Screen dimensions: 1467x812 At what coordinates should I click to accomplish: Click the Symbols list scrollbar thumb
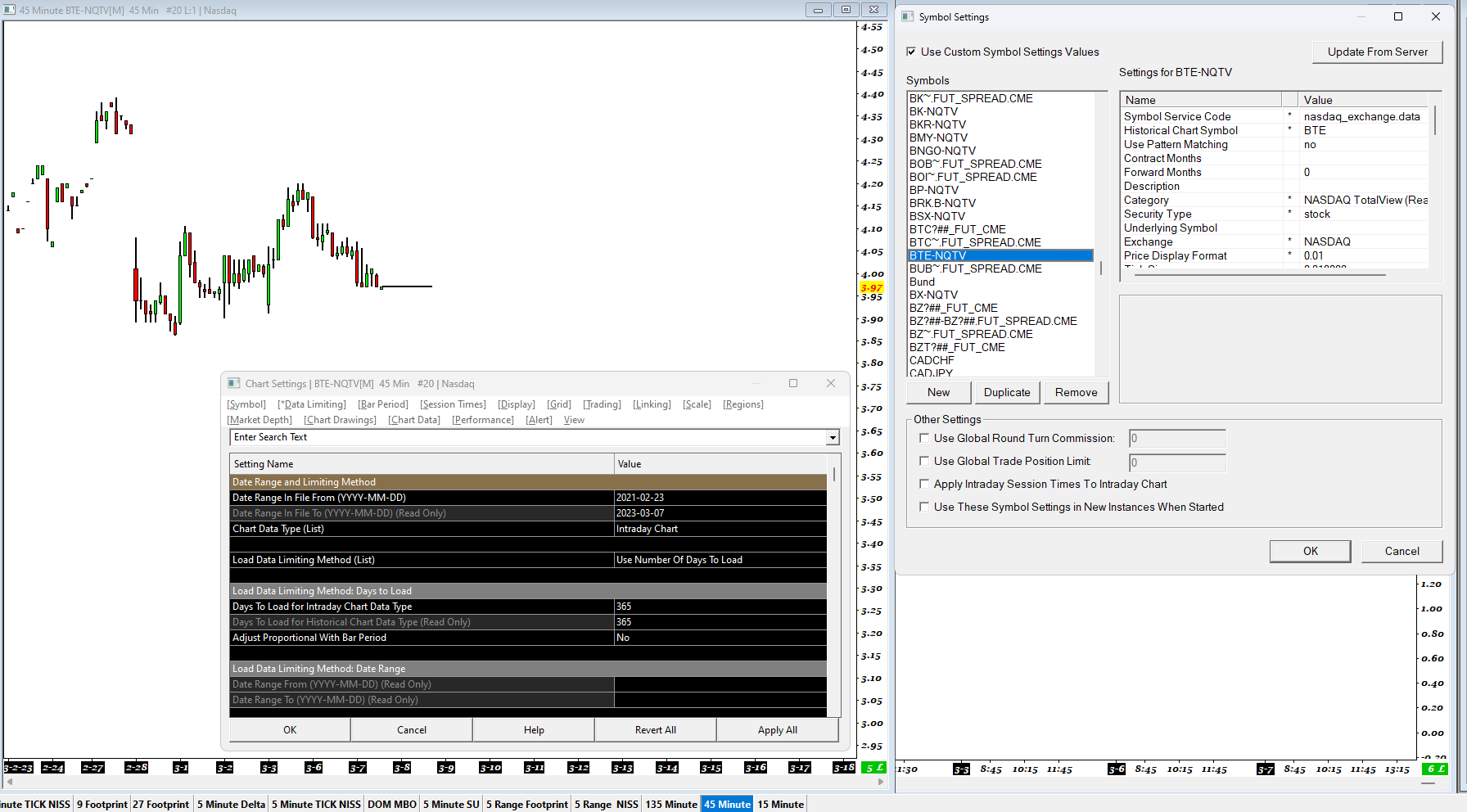(1101, 268)
